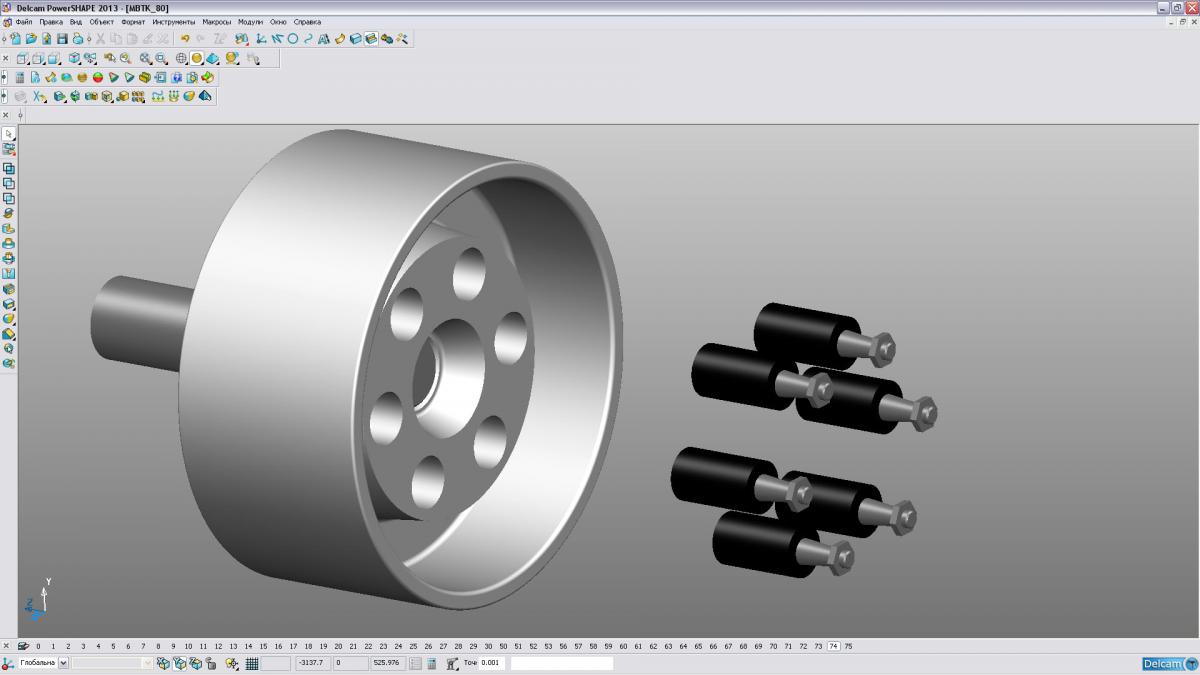Click the active Feature tool icon
This screenshot has width=1200, height=675.
click(371, 38)
